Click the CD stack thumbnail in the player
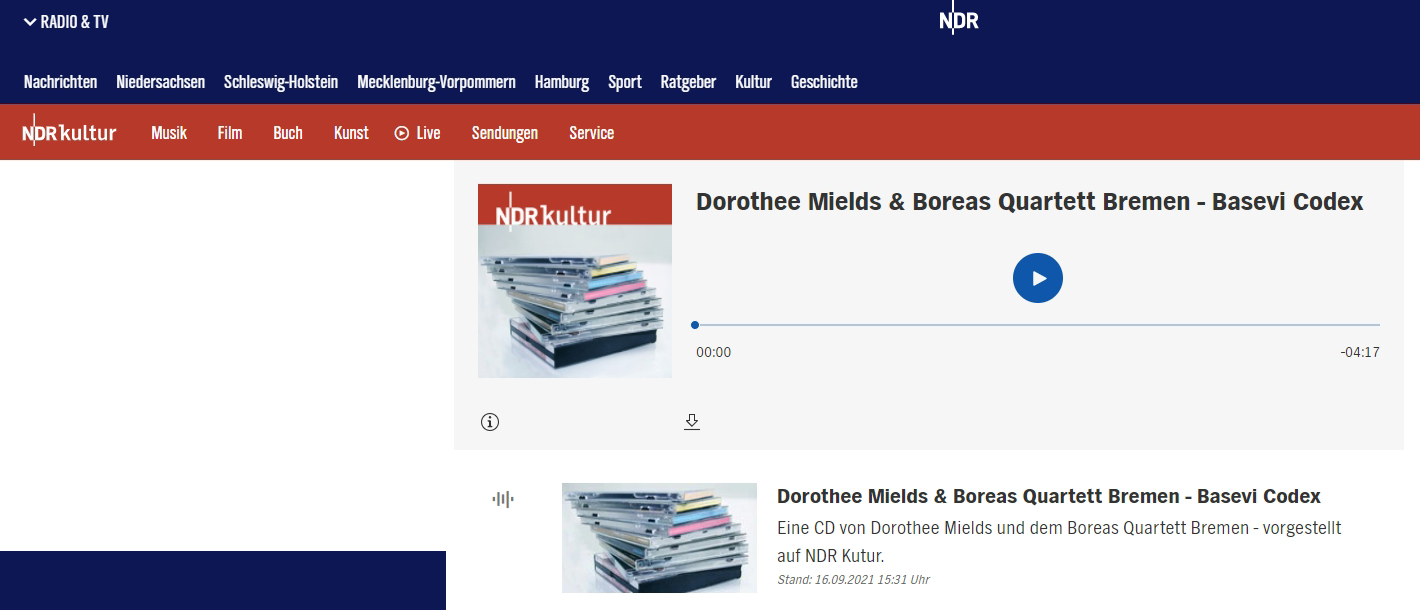 click(575, 281)
